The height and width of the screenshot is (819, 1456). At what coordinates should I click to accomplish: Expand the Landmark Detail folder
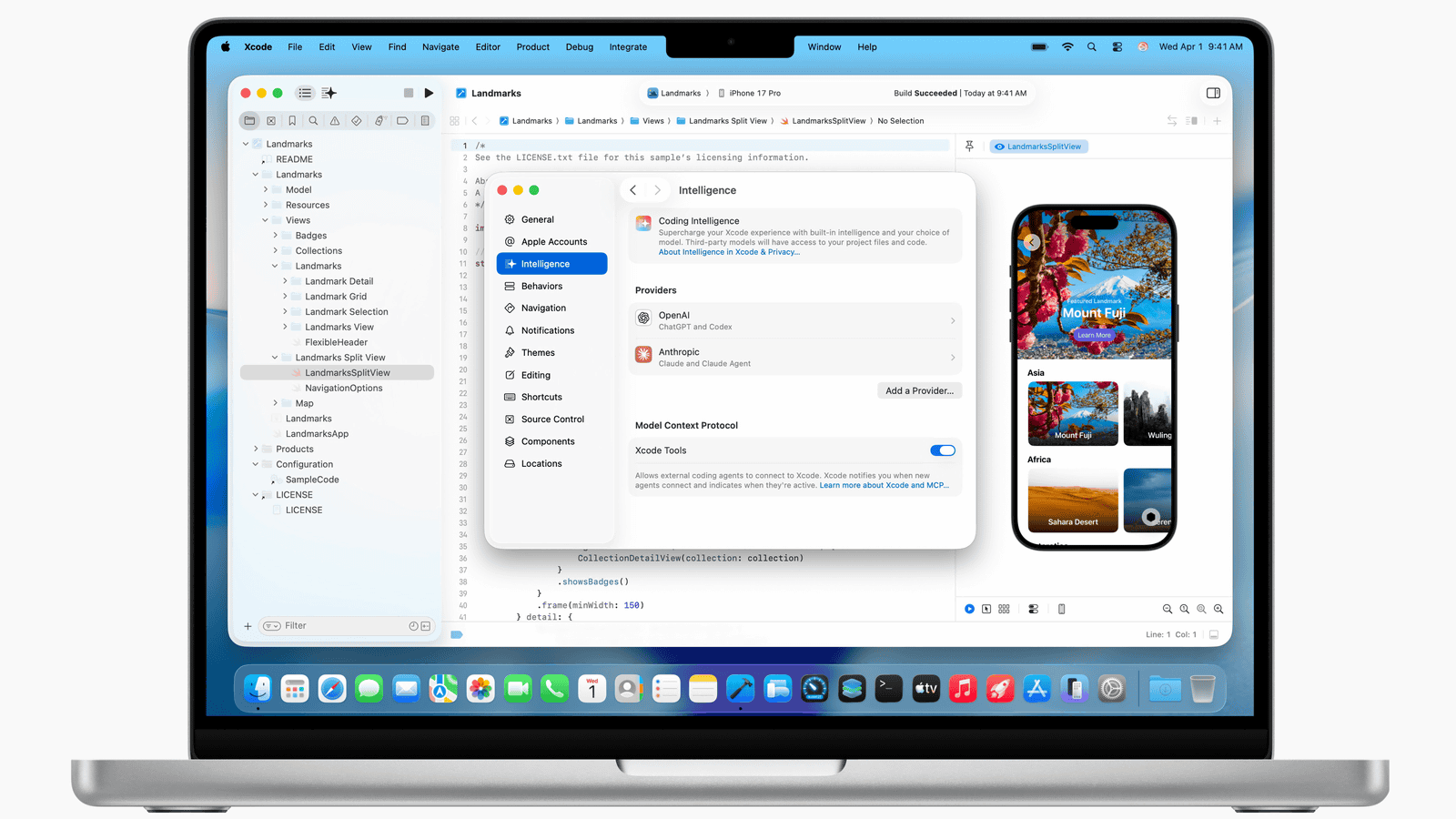pos(285,281)
